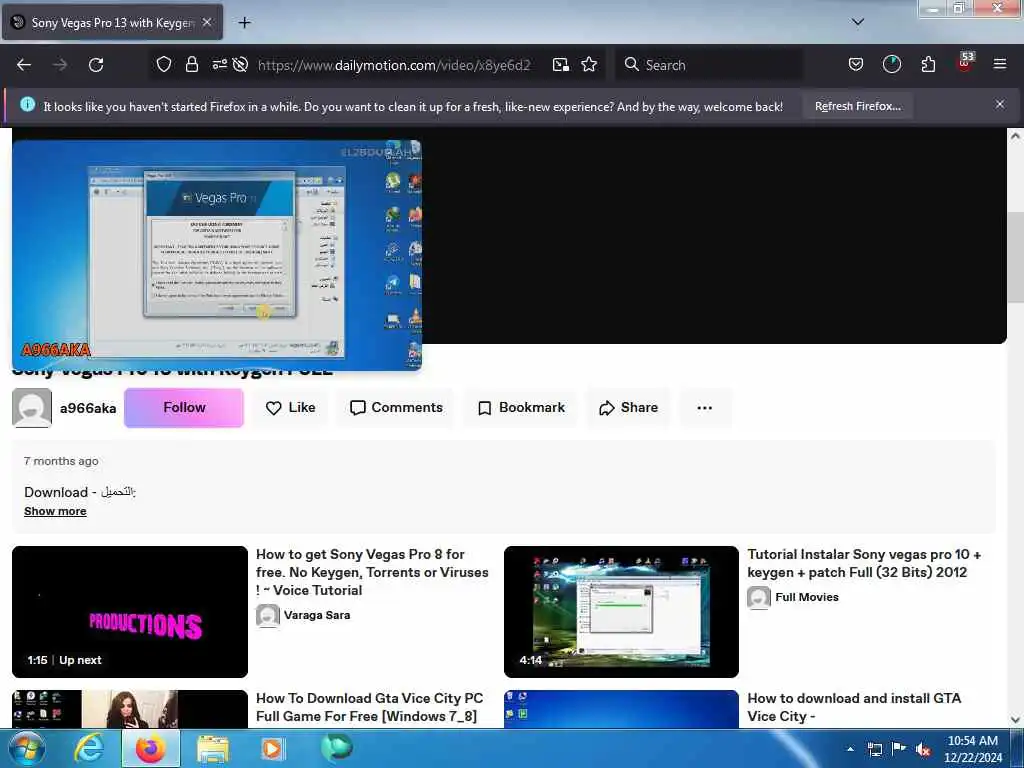The width and height of the screenshot is (1024, 768).
Task: Open the media player taskbar icon
Action: [x=272, y=749]
